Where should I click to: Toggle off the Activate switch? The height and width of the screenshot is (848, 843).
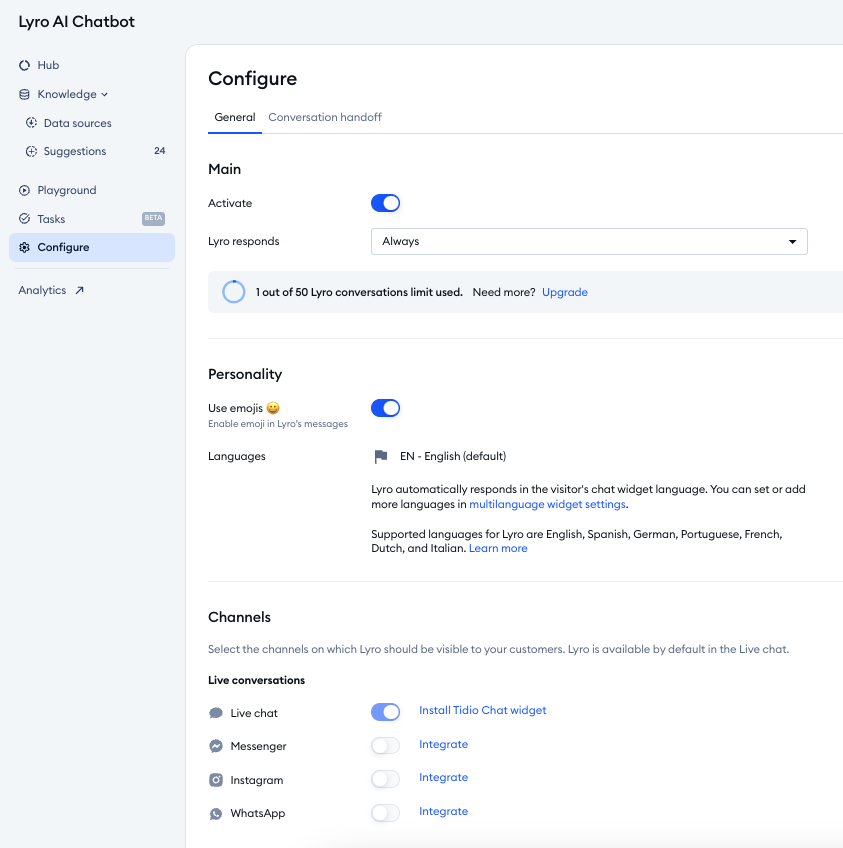click(385, 203)
